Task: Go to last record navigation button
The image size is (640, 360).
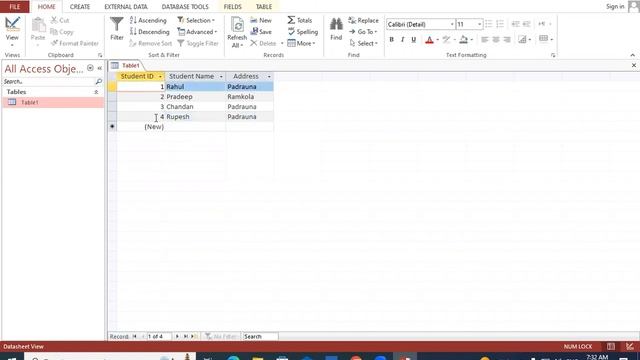Action: [186, 336]
